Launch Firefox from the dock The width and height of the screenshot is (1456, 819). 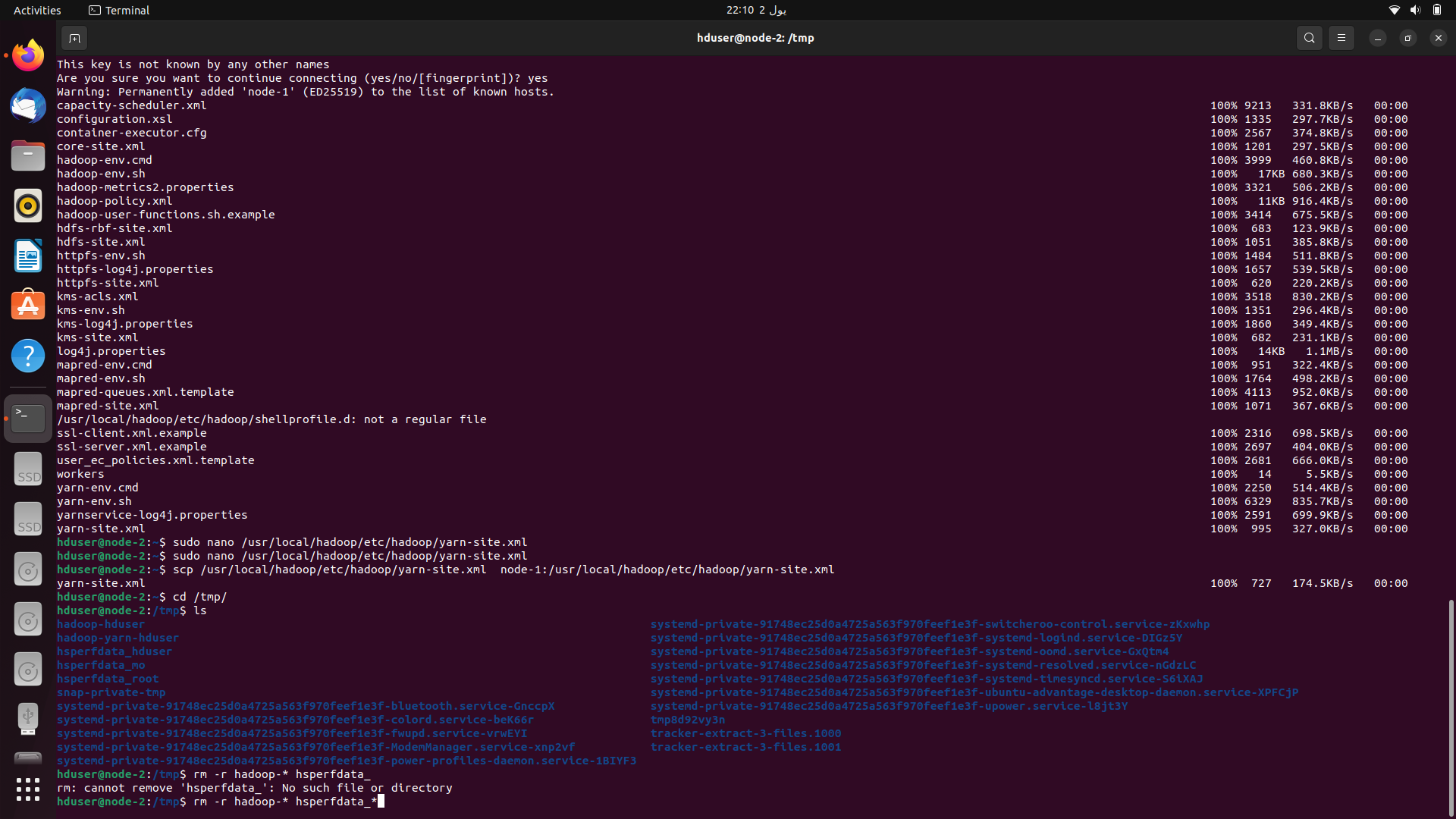click(28, 55)
